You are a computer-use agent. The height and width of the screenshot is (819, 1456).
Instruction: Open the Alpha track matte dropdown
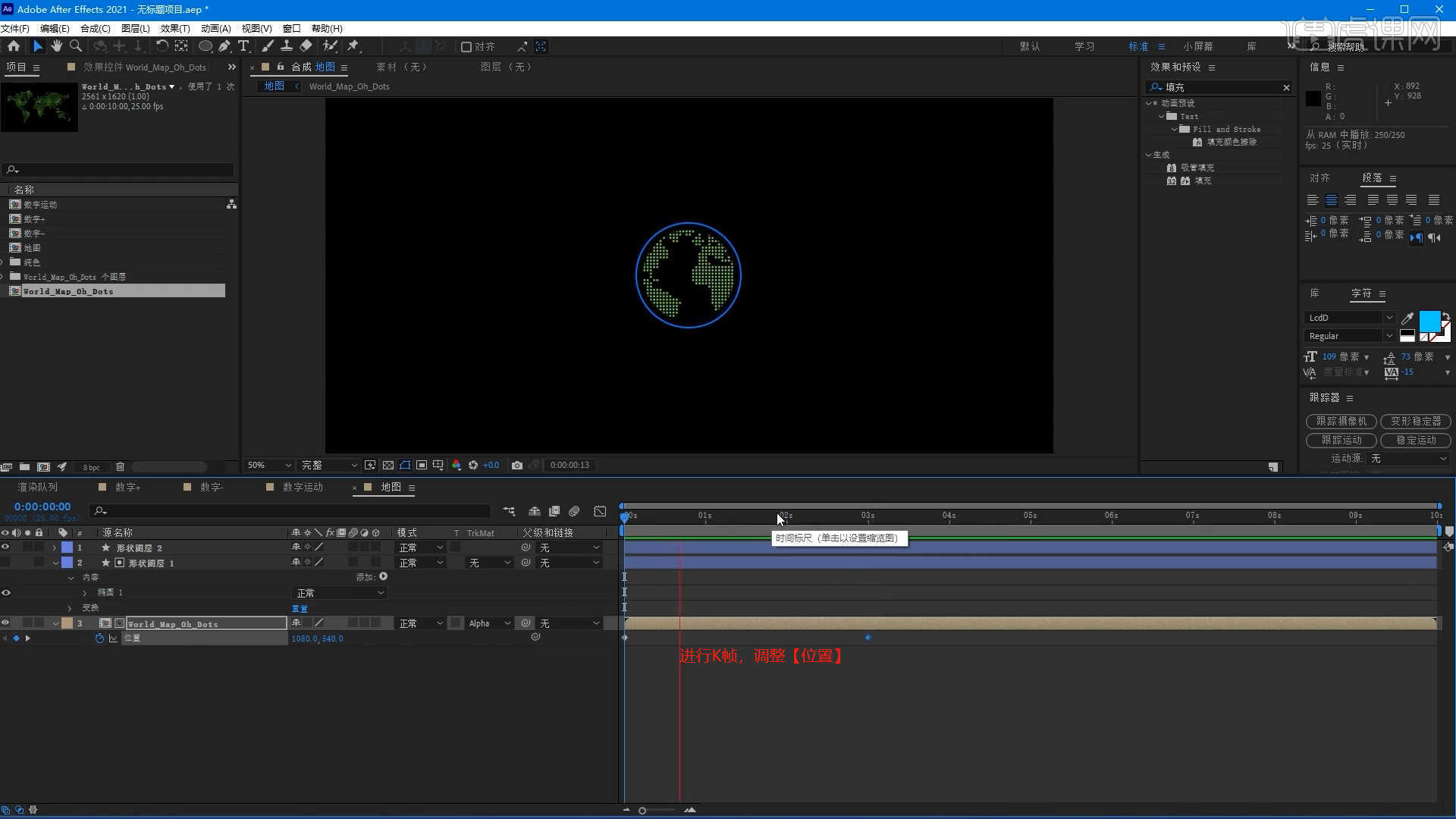[489, 623]
